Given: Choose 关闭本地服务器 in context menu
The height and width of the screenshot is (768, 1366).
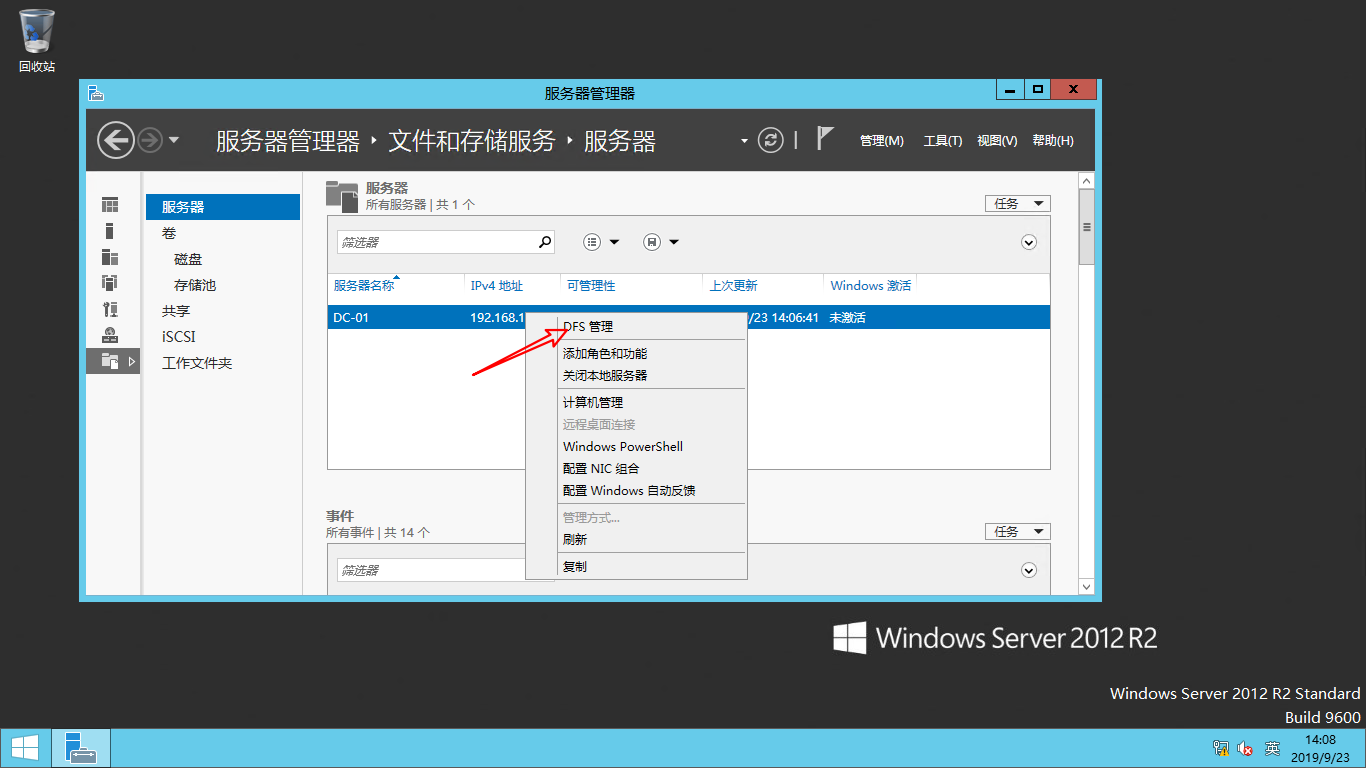Looking at the screenshot, I should click(636, 375).
